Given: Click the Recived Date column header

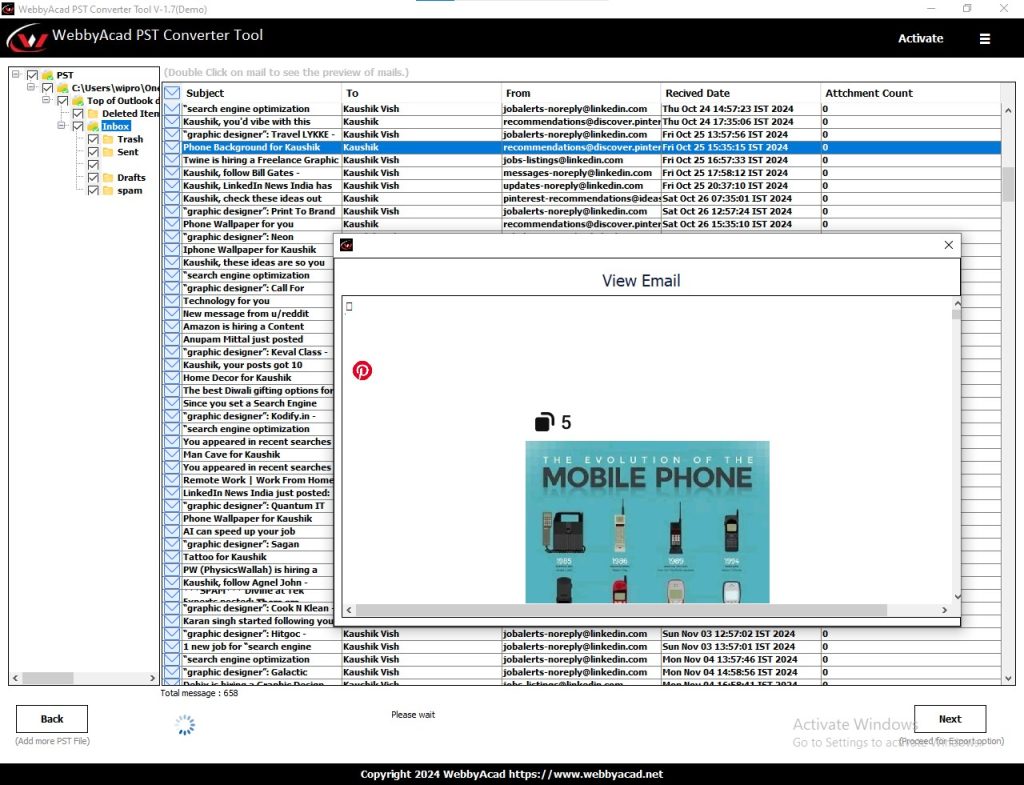Looking at the screenshot, I should coord(740,93).
